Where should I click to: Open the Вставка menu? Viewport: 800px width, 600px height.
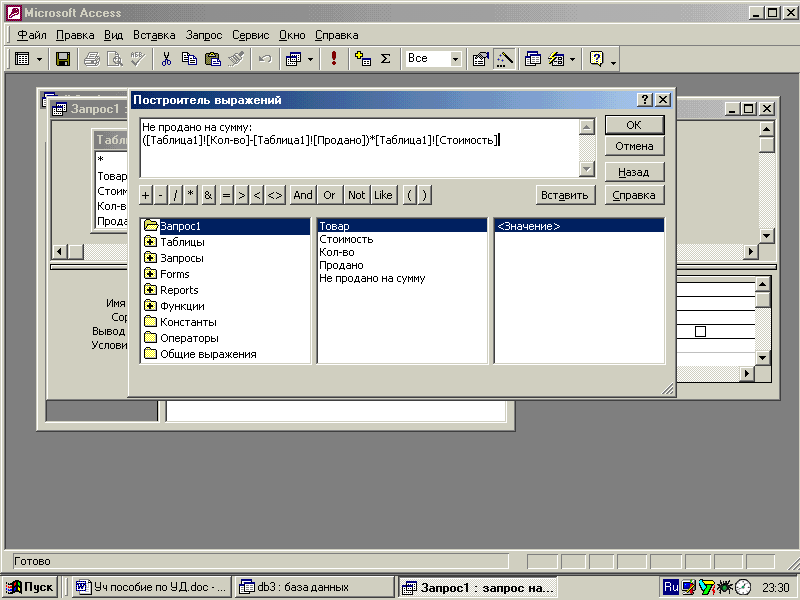[x=154, y=35]
